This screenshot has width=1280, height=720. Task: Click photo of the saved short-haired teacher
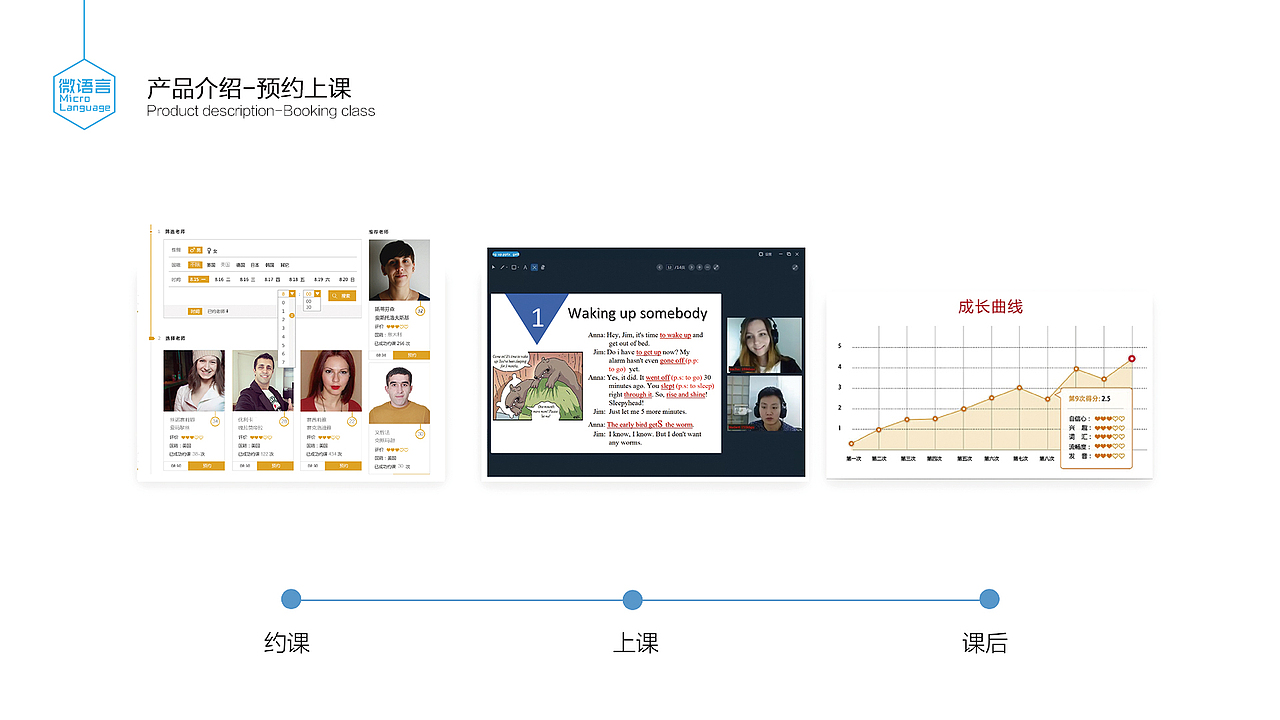click(399, 270)
